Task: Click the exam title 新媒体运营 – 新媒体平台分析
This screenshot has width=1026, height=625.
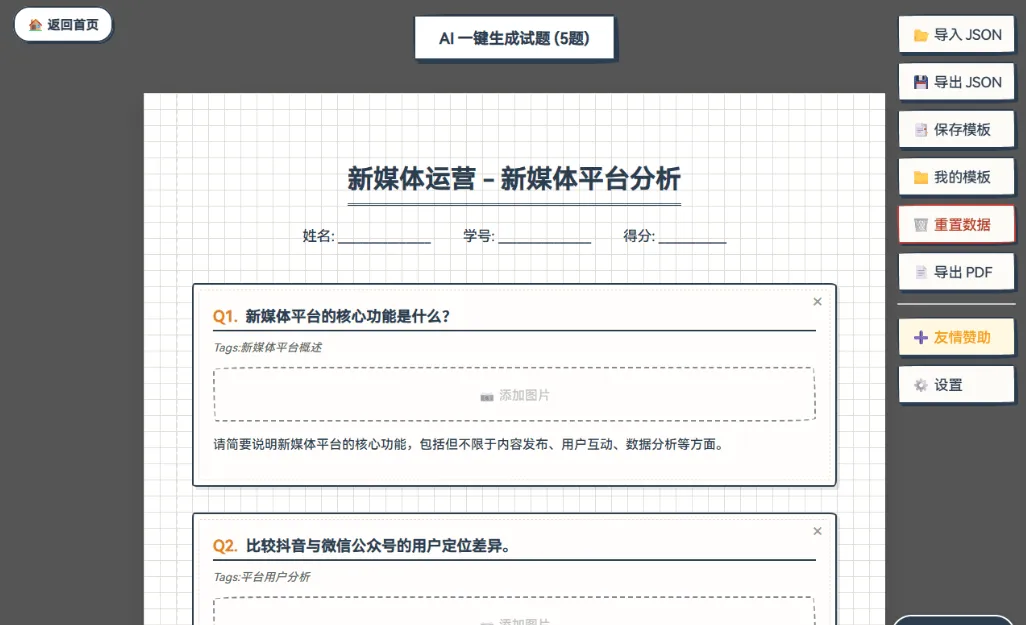Action: 513,179
